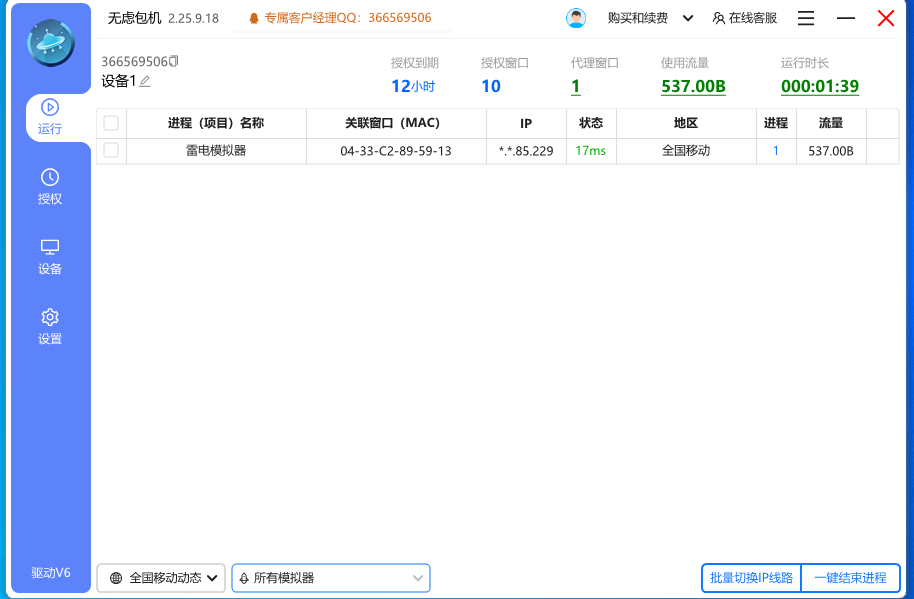Click the 537.00B traffic usage value
Image resolution: width=914 pixels, height=599 pixels.
pos(693,86)
